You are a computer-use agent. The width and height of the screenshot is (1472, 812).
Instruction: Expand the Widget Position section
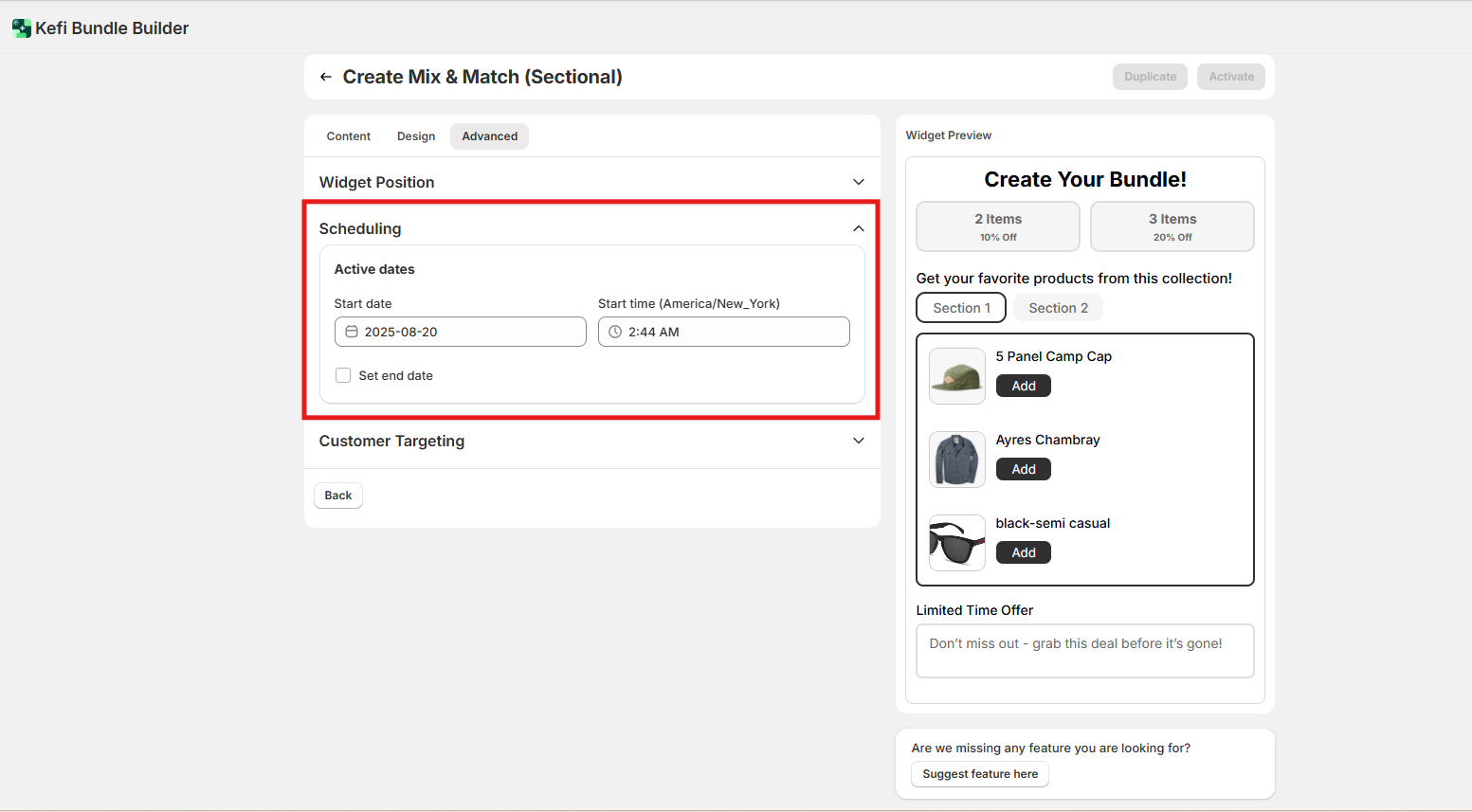[858, 182]
